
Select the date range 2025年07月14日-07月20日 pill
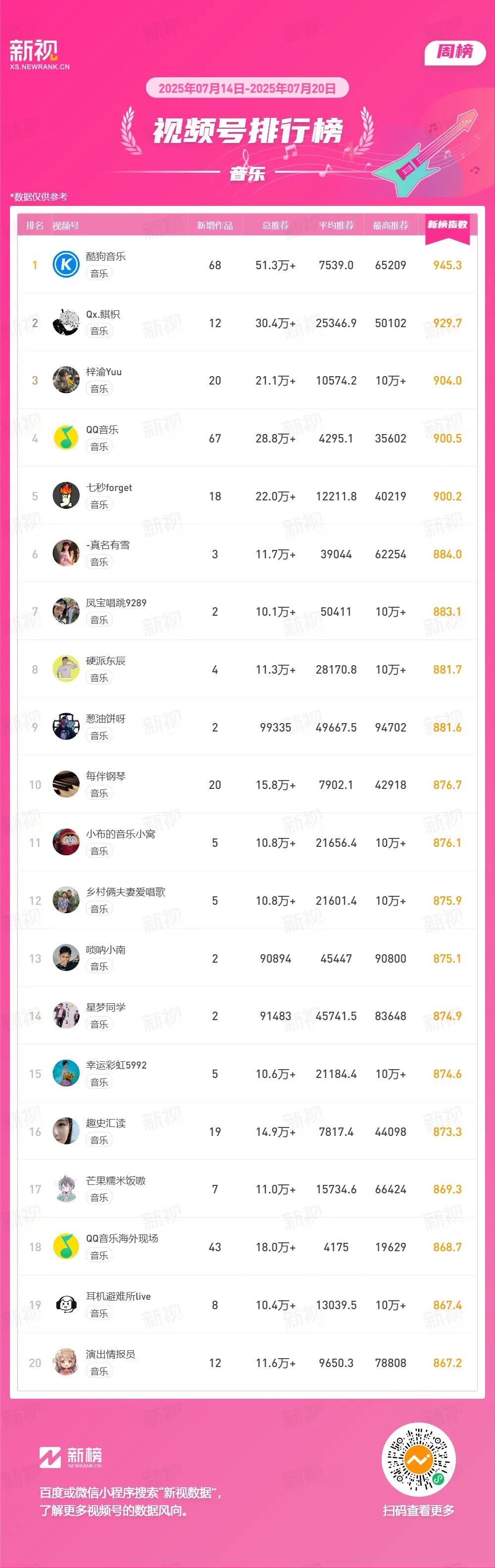[x=247, y=88]
